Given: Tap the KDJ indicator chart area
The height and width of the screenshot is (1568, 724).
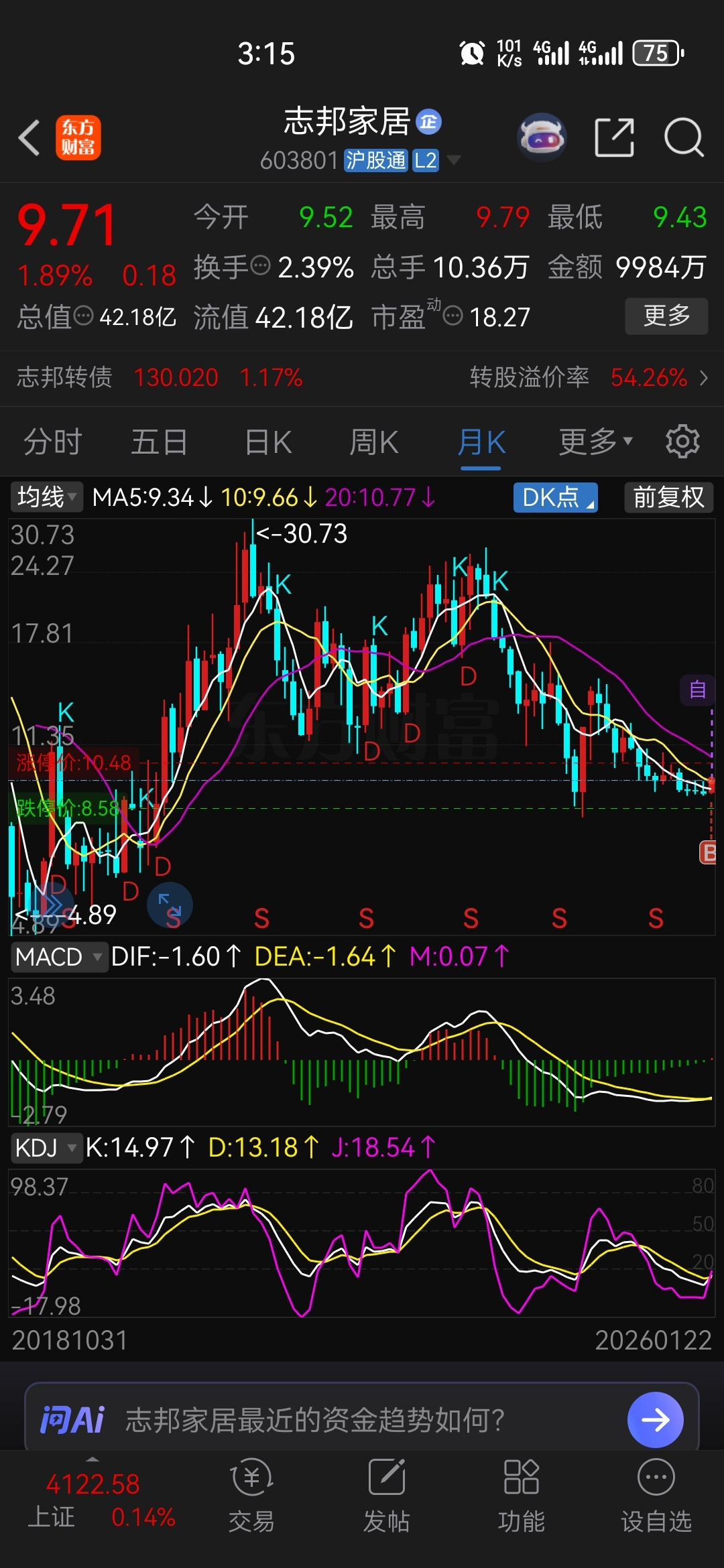Looking at the screenshot, I should coord(362,1242).
